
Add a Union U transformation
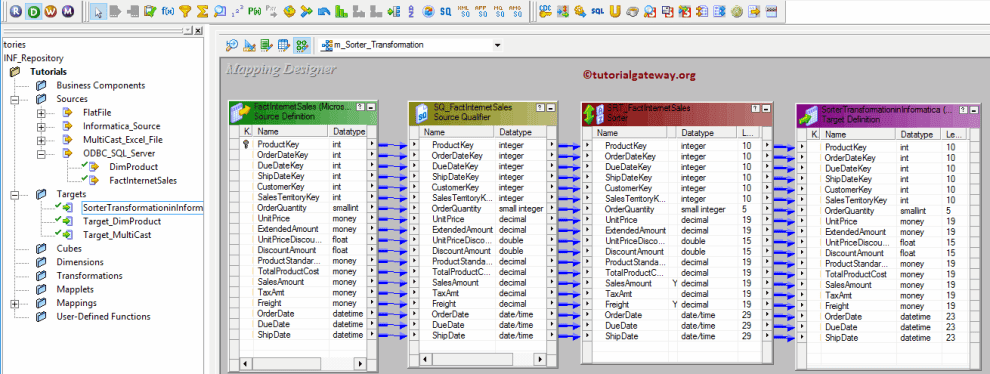[x=615, y=11]
